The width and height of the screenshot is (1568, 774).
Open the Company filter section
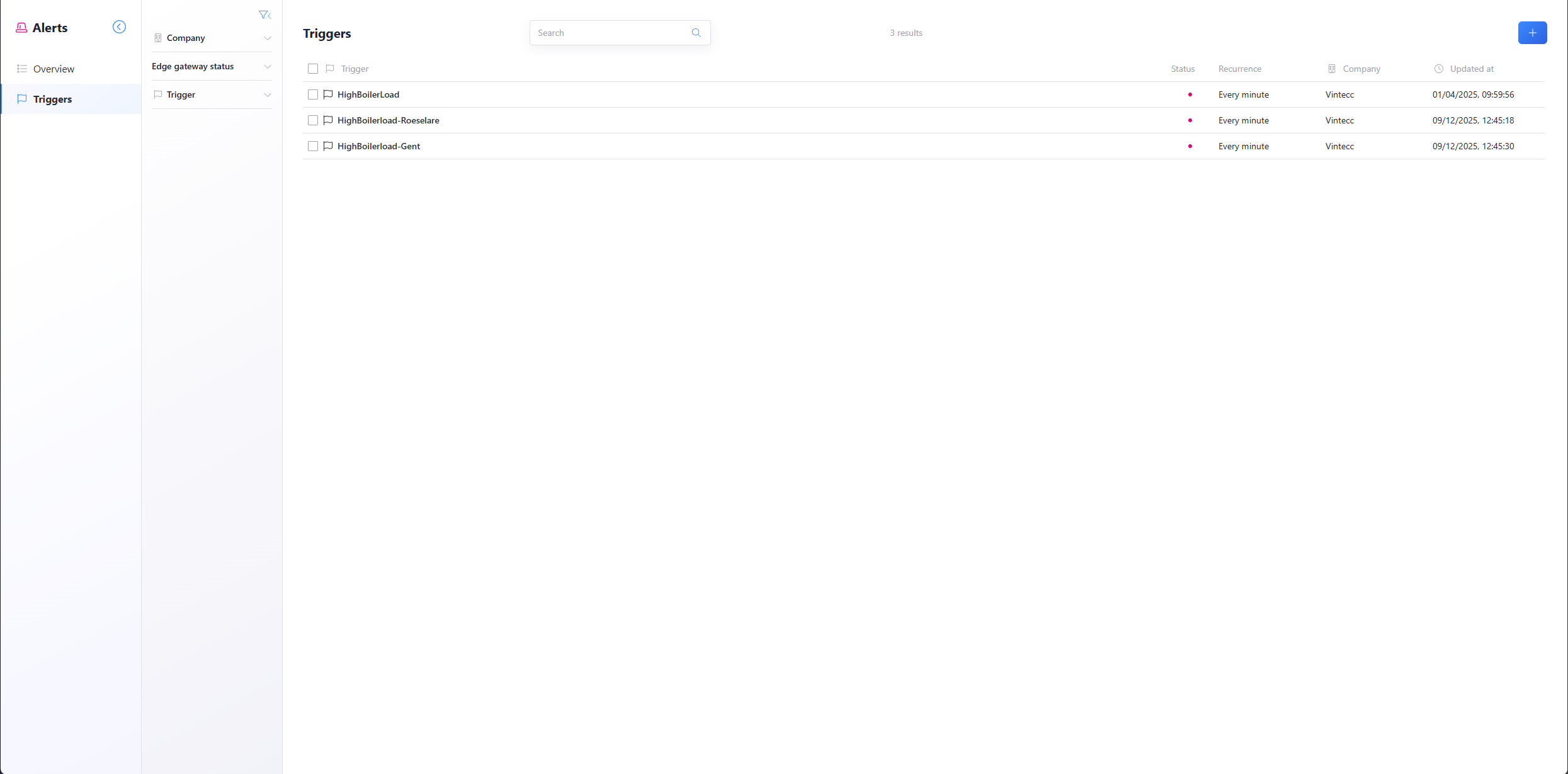click(x=212, y=38)
